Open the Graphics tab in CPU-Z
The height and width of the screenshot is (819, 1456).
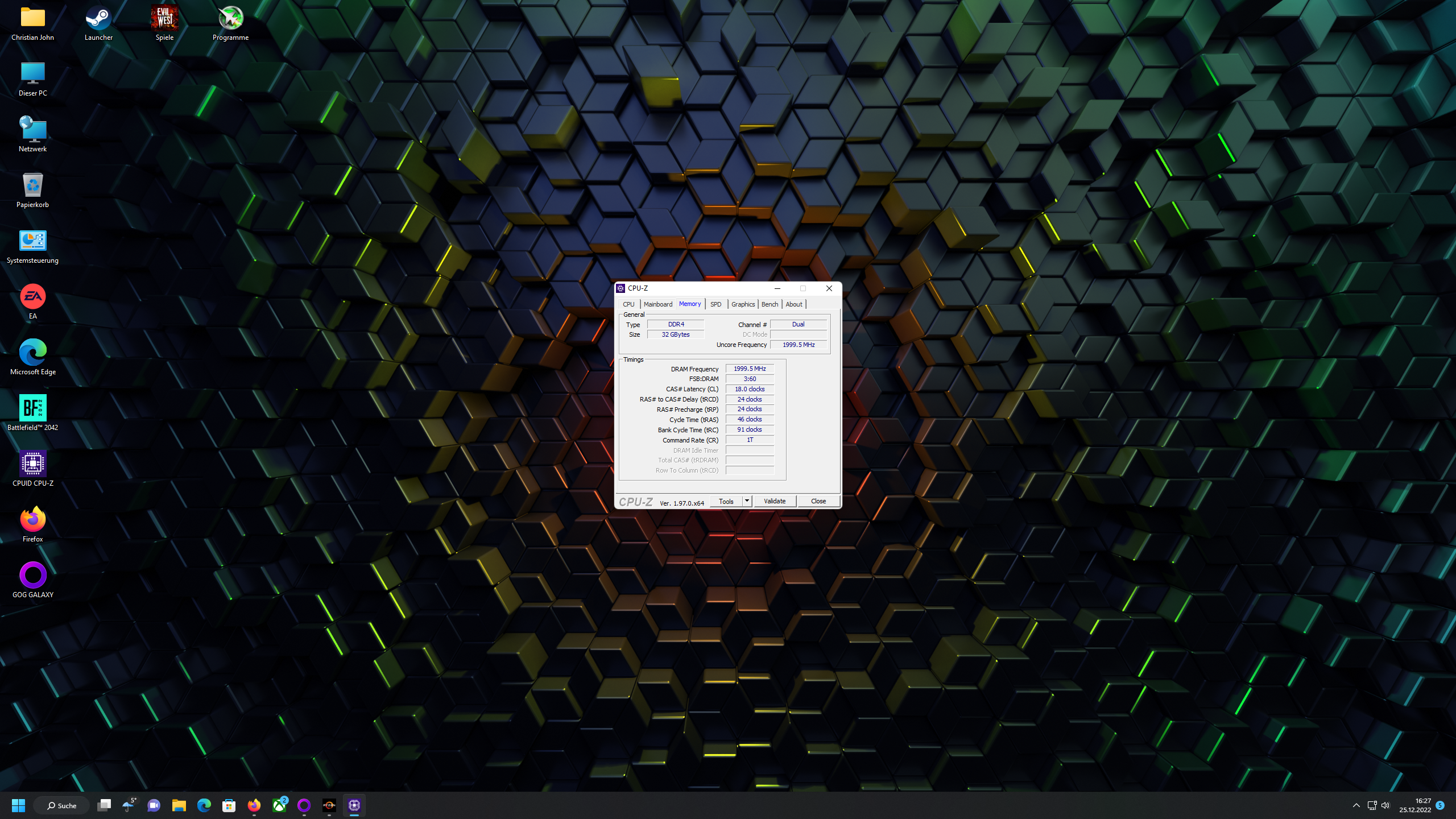[743, 304]
